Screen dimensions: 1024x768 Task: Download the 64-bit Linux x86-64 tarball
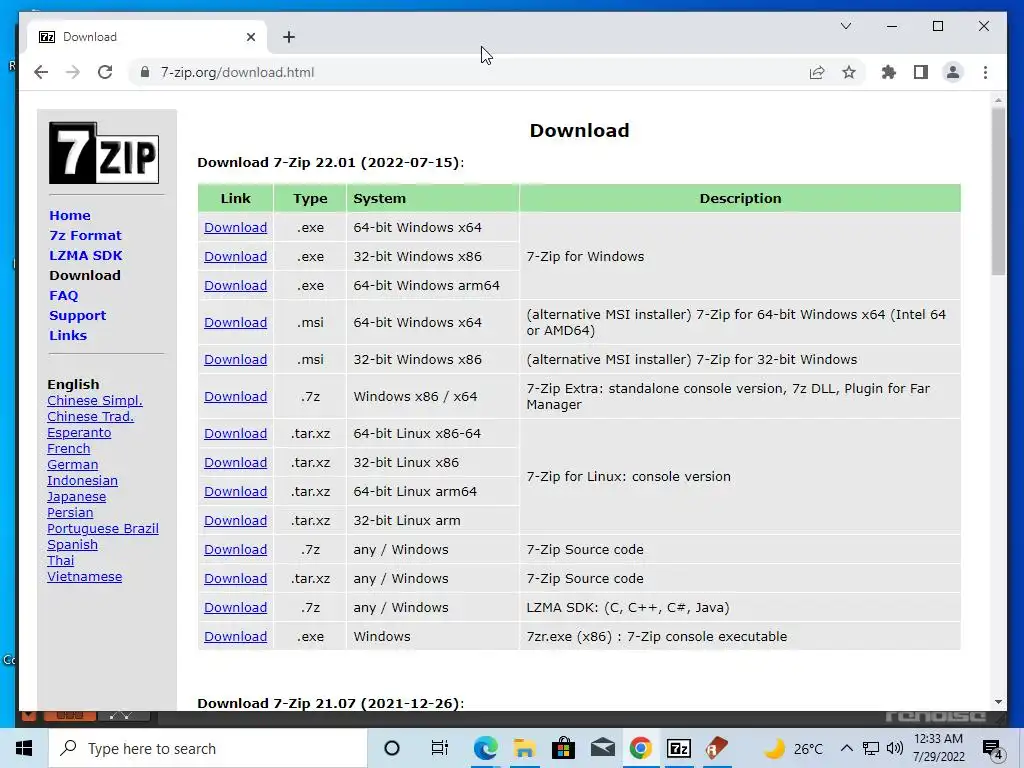click(235, 434)
